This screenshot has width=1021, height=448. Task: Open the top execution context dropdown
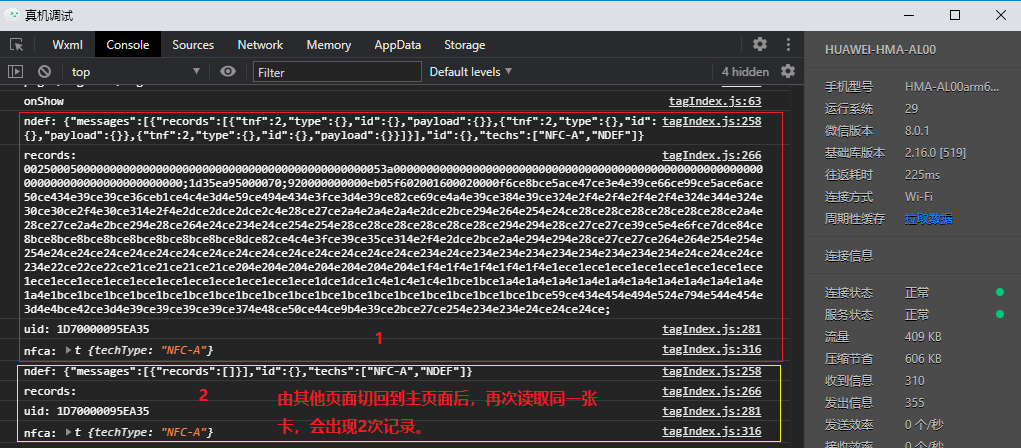135,72
